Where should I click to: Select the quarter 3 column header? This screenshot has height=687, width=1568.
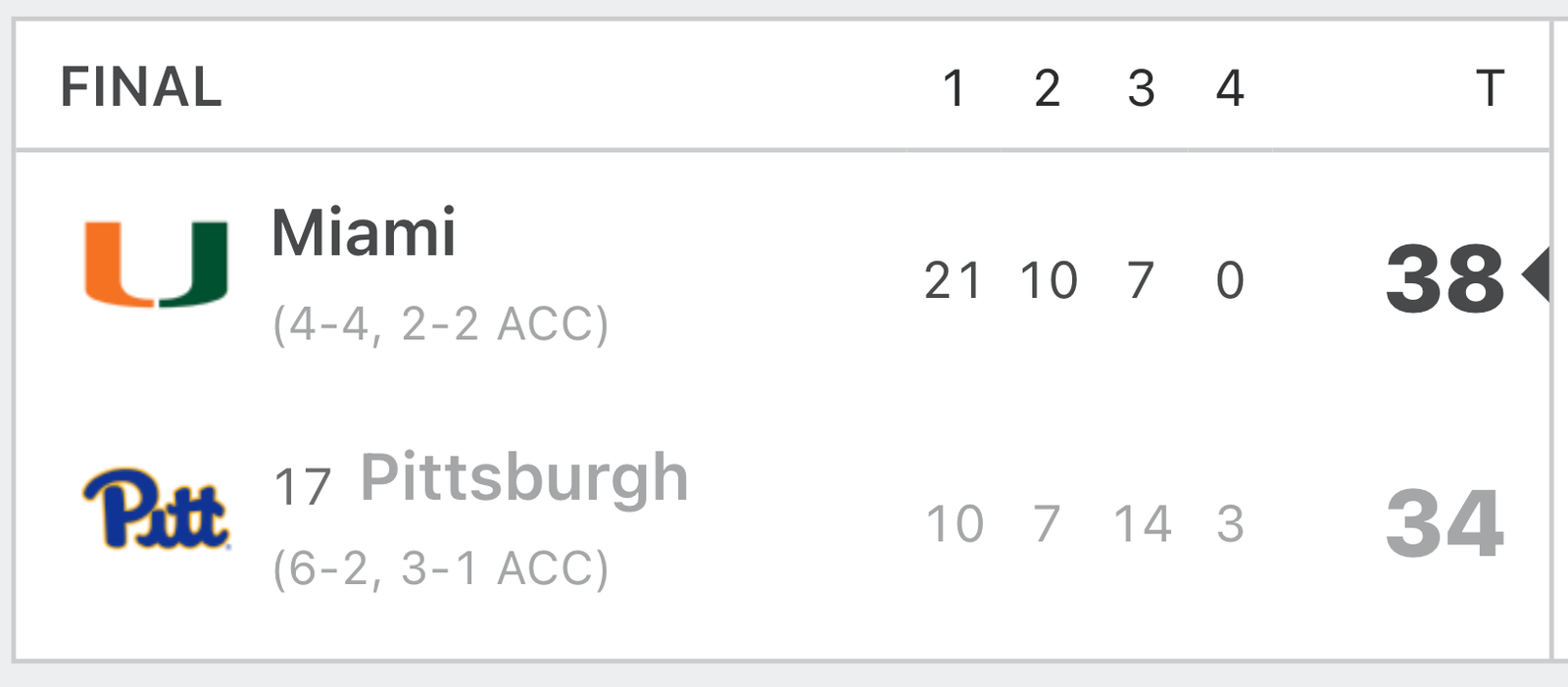[x=1141, y=88]
